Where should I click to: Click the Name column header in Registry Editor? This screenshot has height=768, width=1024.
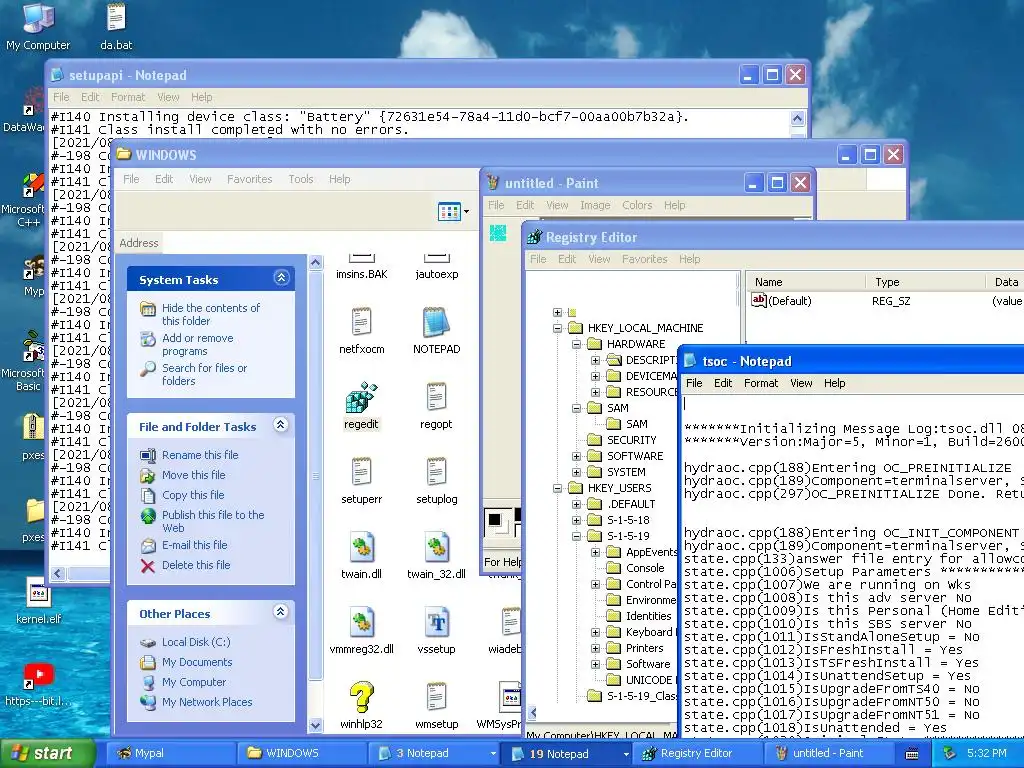[x=806, y=282]
